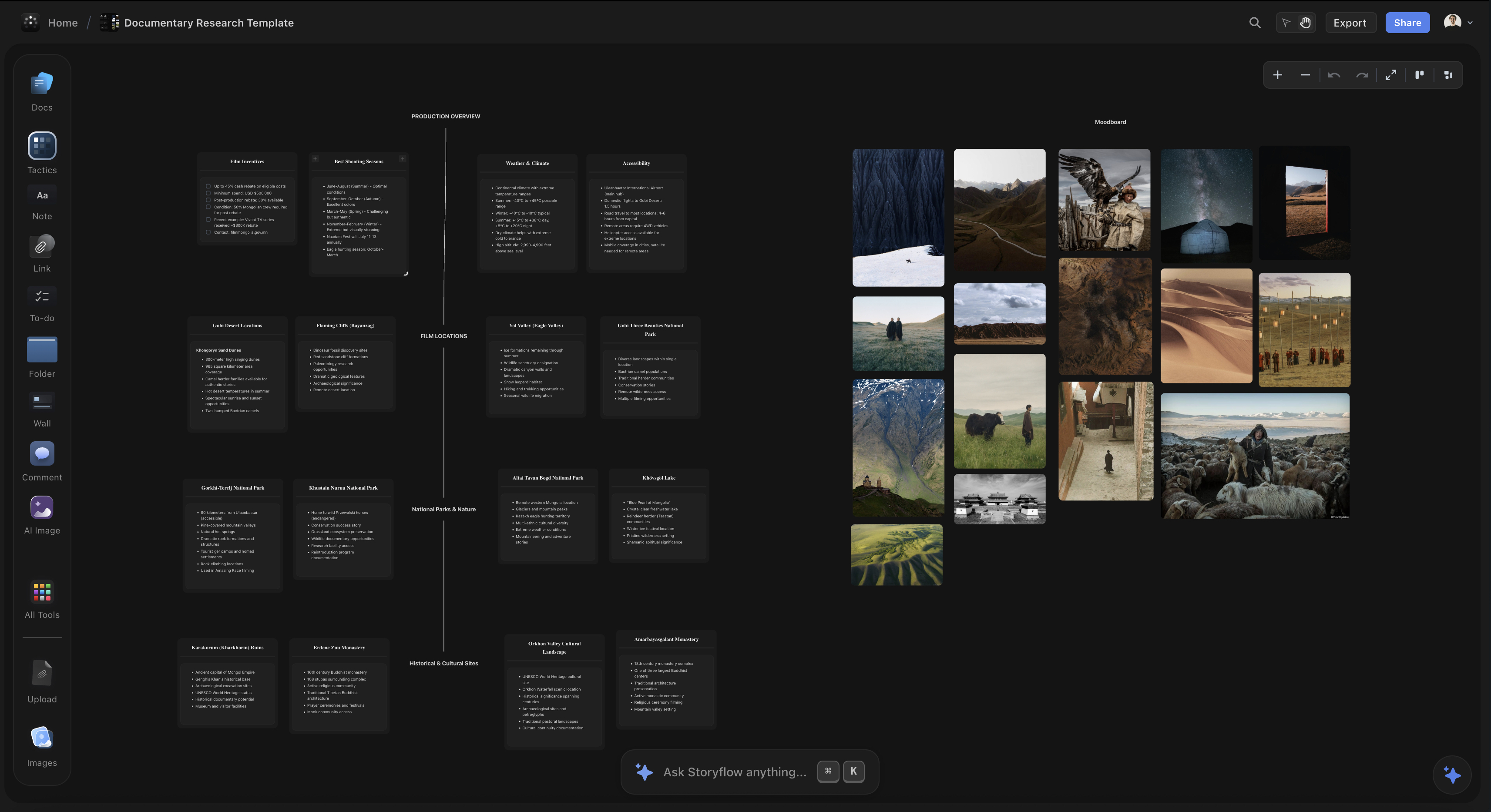
Task: Check the Minimum spend: USD $500,000 checkbox
Action: 208,193
